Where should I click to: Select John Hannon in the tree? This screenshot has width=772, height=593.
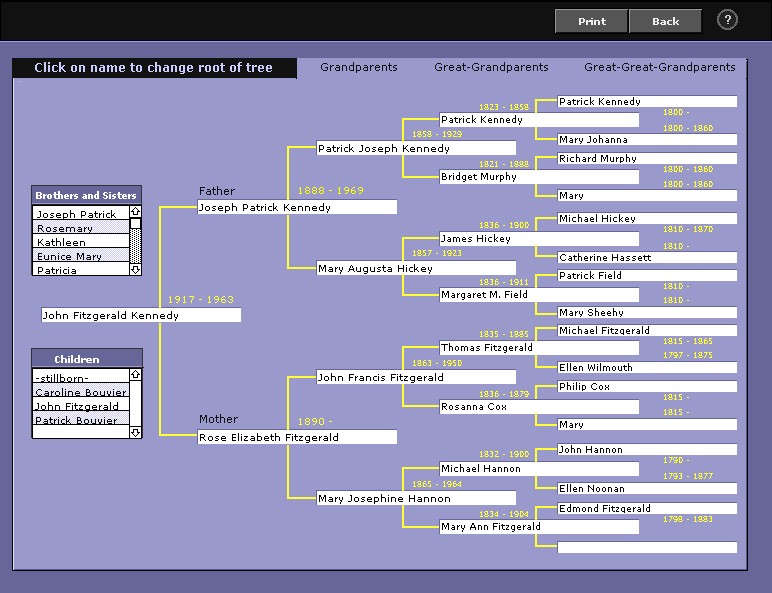click(647, 449)
